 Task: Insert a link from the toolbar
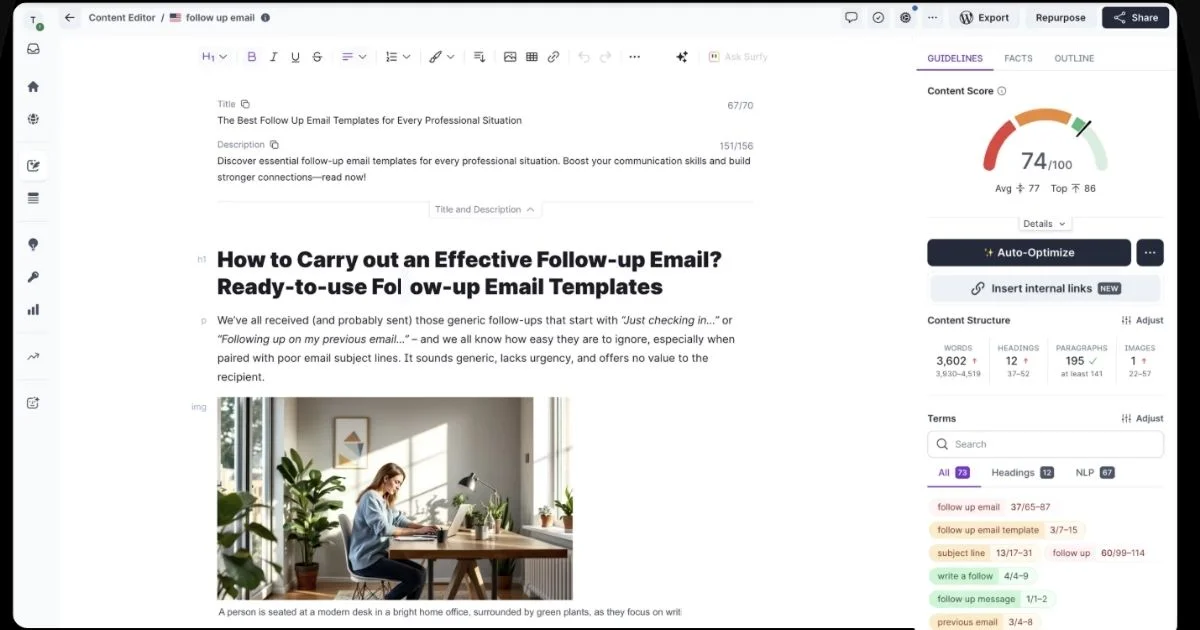553,57
